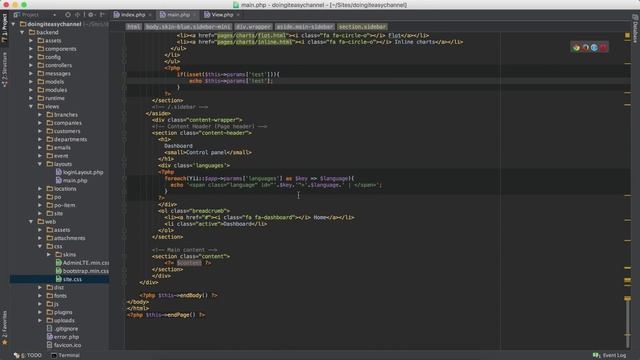Select the branches folder

pos(66,115)
